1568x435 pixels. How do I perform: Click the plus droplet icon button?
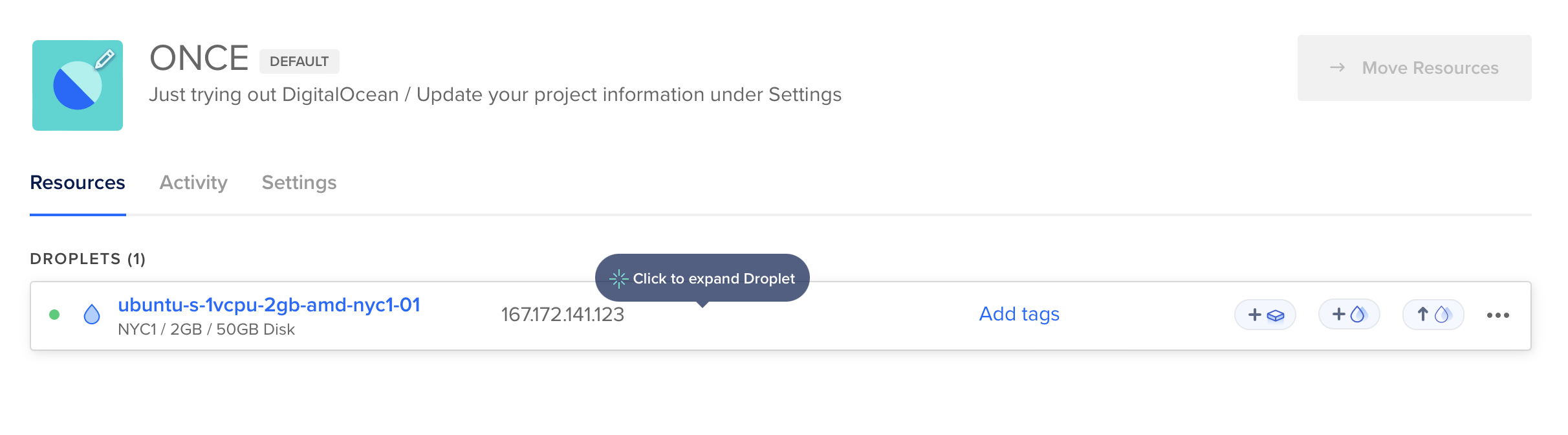(x=1349, y=315)
